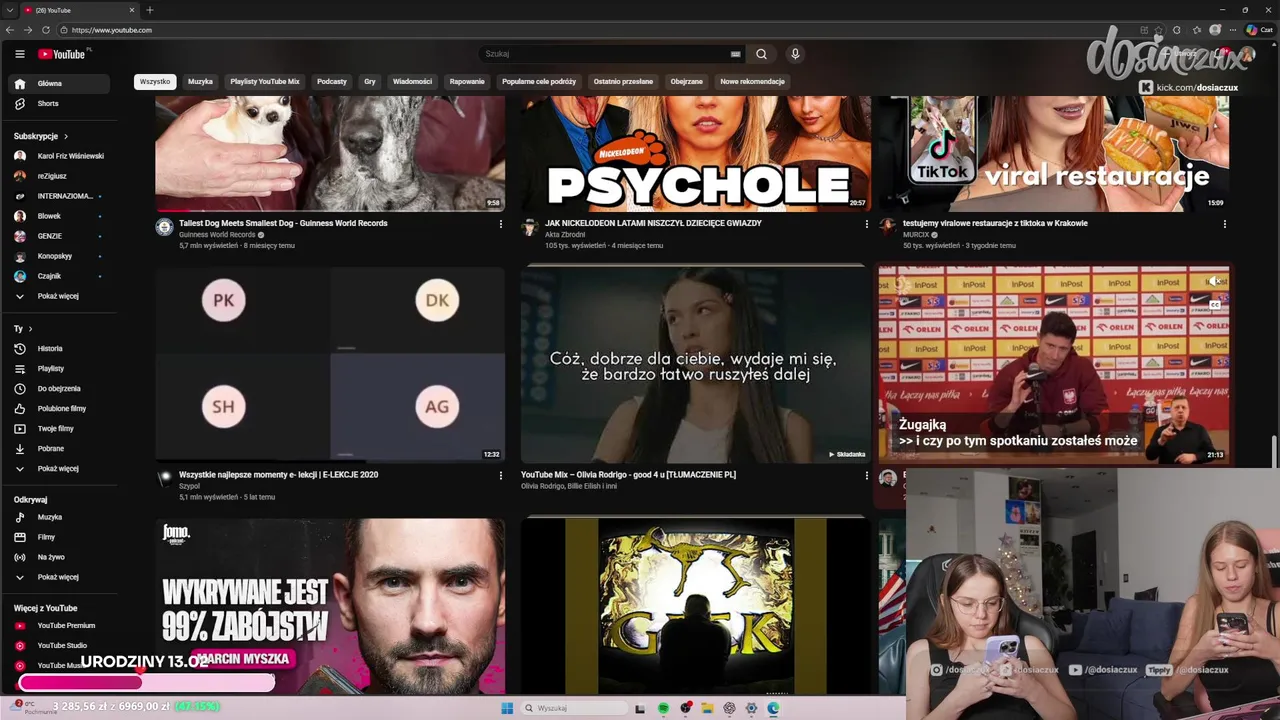Open YouTube Premium link
This screenshot has width=1280, height=720.
pos(59,626)
